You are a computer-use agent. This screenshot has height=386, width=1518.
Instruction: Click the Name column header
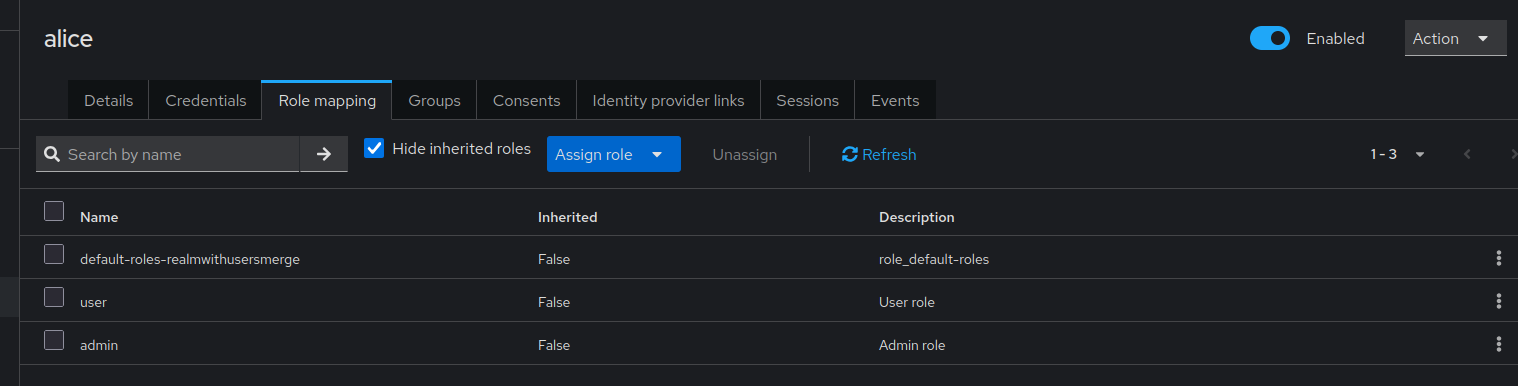tap(99, 217)
